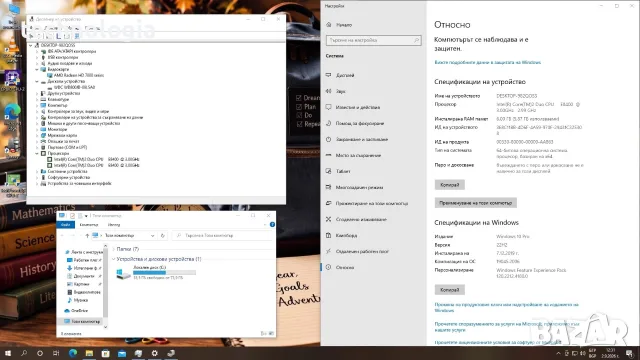Collapse the Processors node in Device Manager

coord(37,153)
